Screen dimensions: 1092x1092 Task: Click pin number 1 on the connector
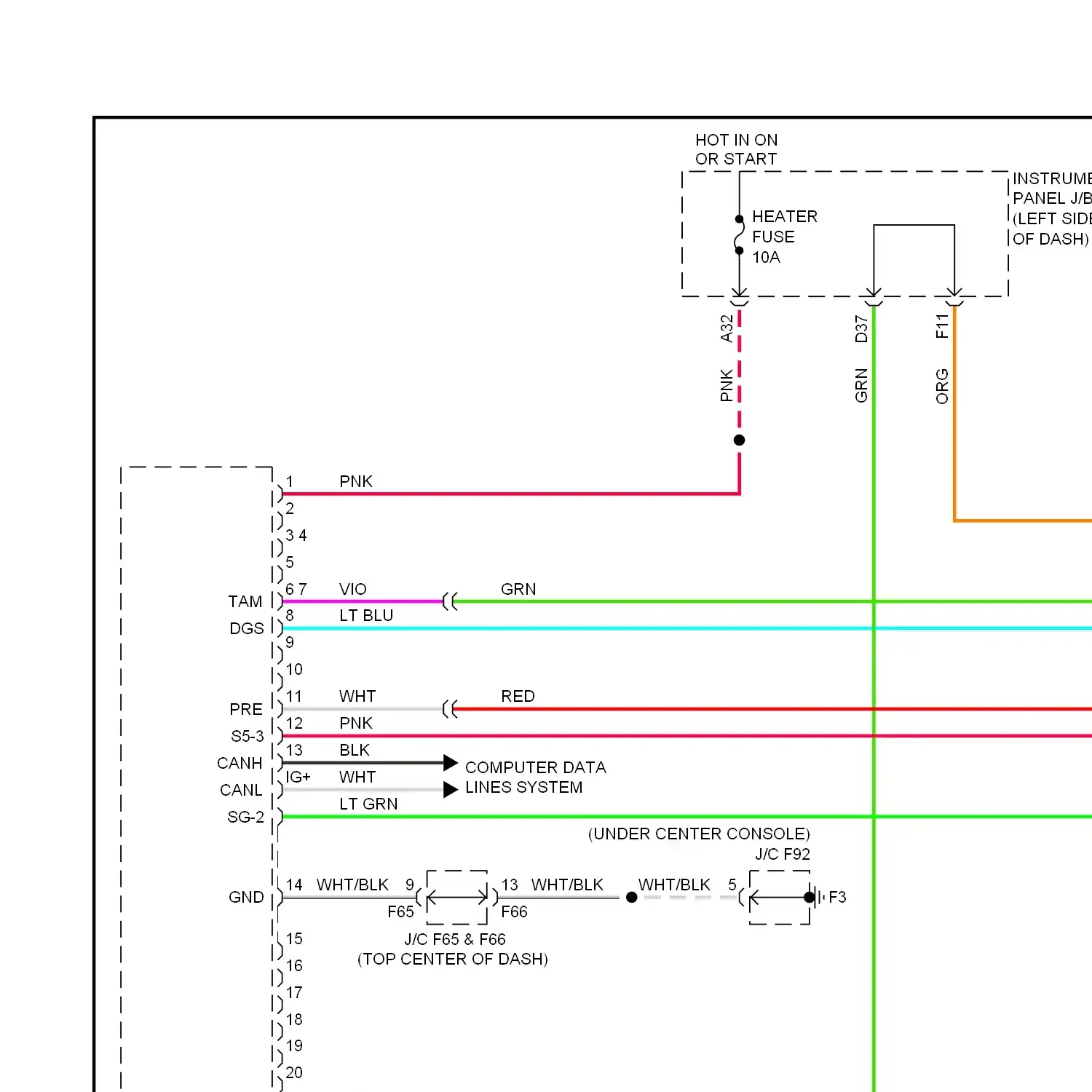[290, 481]
